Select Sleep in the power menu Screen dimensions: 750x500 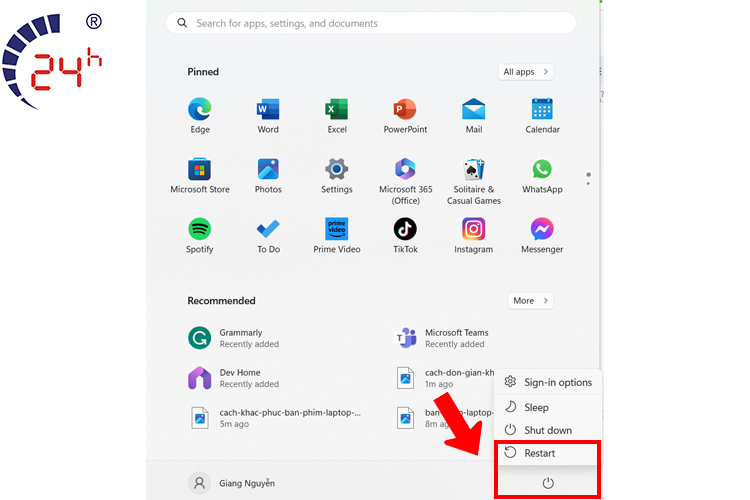tap(548, 407)
